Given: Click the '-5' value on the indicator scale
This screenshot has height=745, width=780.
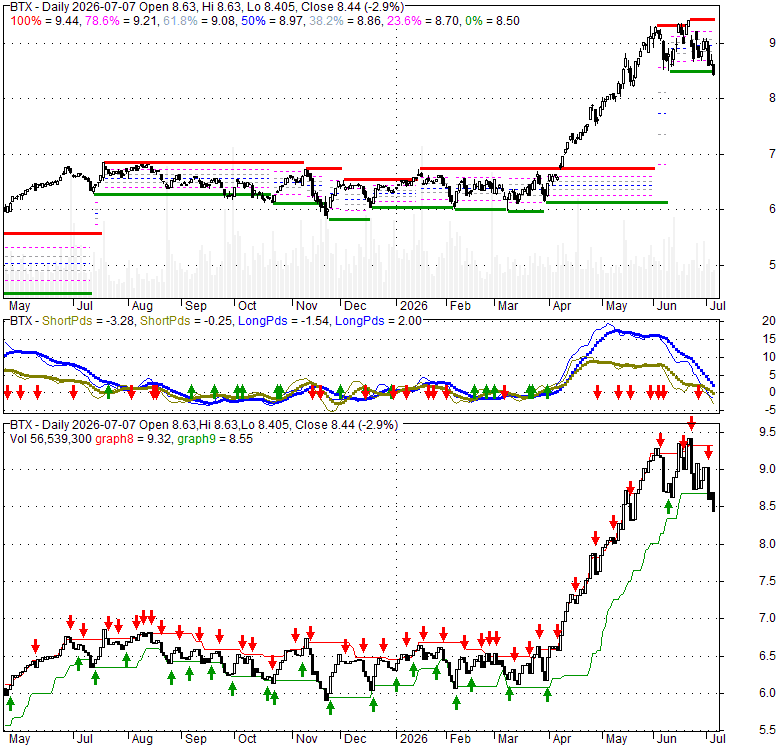Looking at the screenshot, I should pyautogui.click(x=769, y=410).
